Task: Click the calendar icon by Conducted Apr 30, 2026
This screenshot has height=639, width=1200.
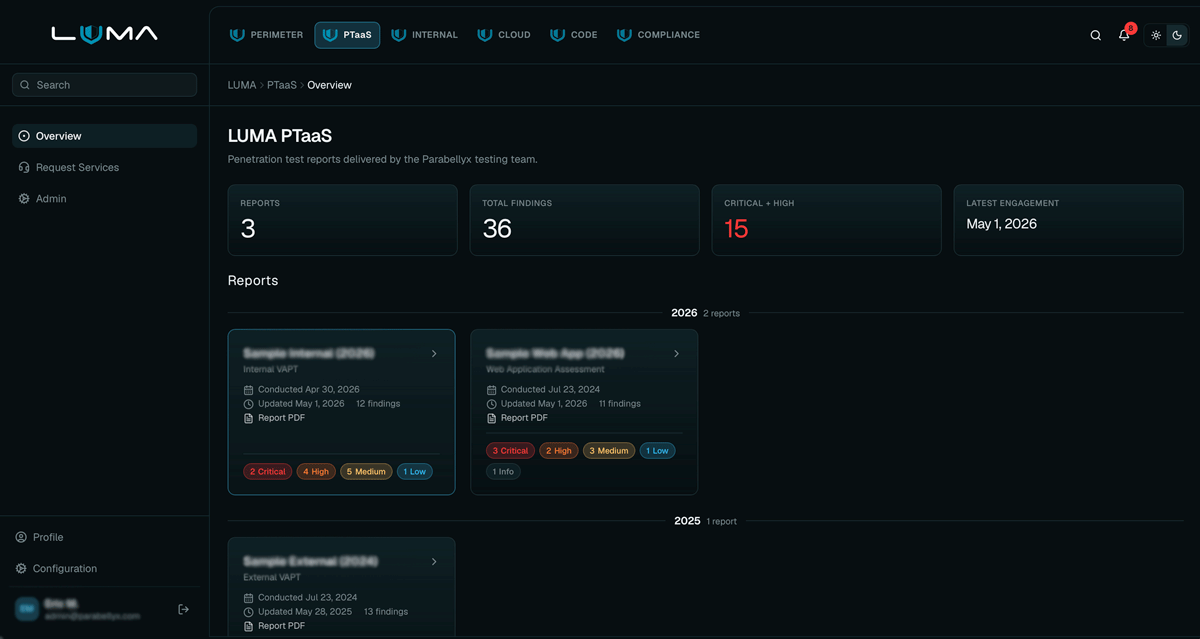Action: pyautogui.click(x=249, y=389)
